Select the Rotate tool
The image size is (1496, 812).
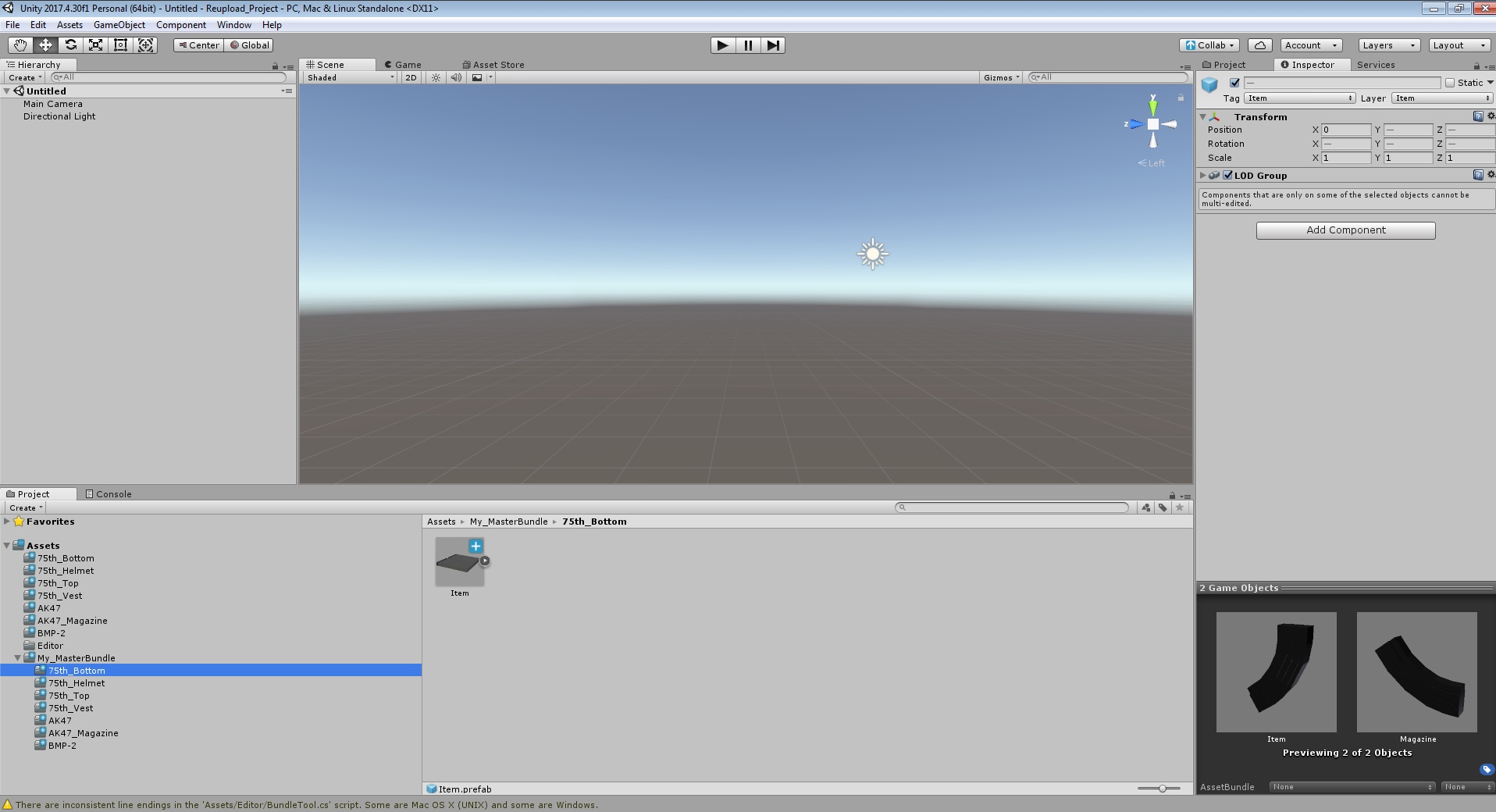click(x=70, y=45)
